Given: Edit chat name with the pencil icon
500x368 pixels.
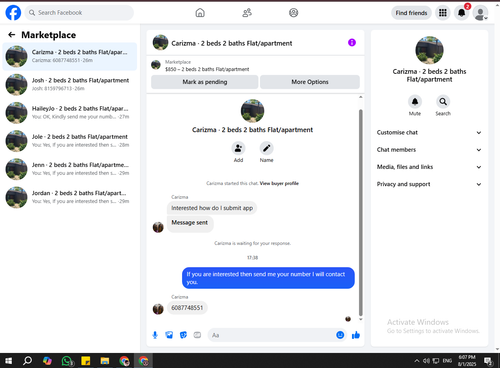Looking at the screenshot, I should pos(266,148).
